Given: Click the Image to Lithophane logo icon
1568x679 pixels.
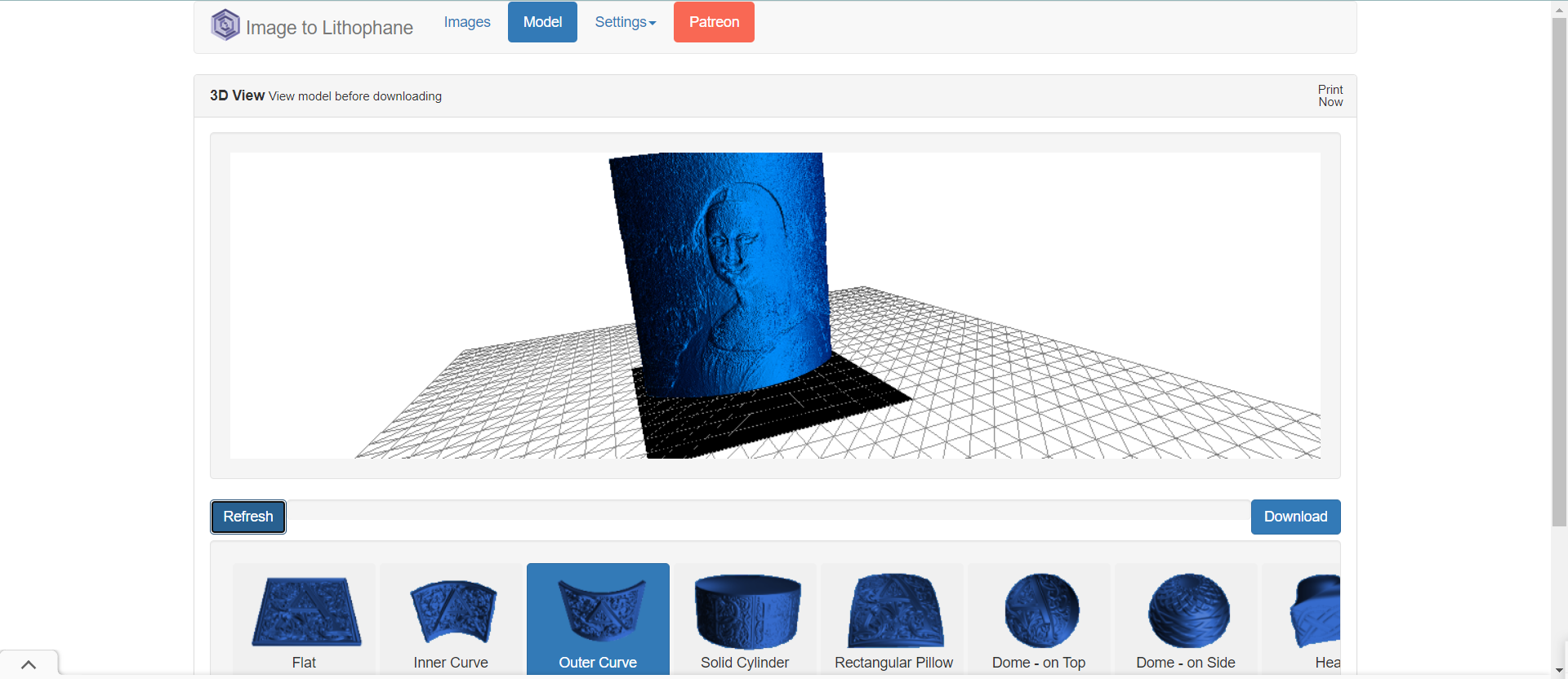Looking at the screenshot, I should click(x=225, y=24).
